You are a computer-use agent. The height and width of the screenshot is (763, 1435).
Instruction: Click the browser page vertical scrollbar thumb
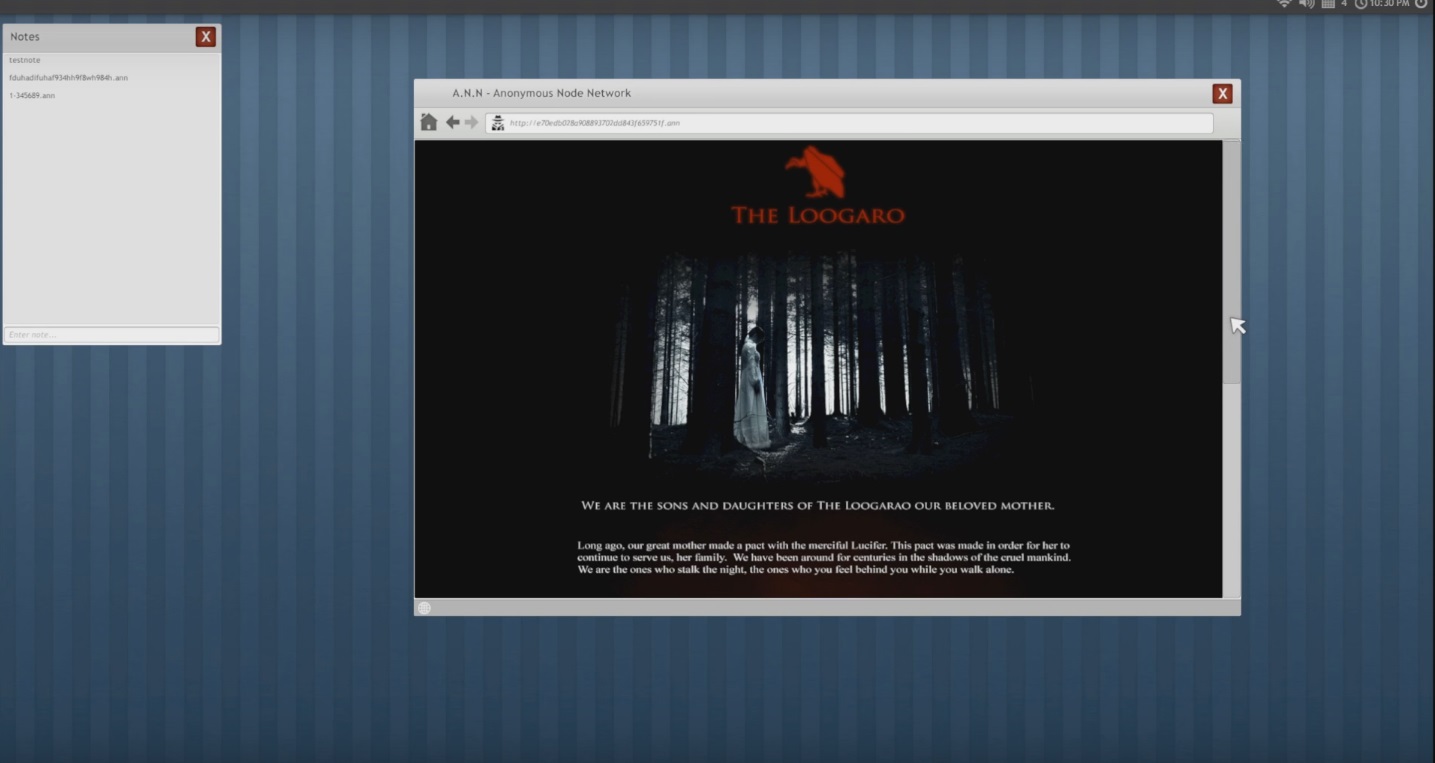point(1232,261)
